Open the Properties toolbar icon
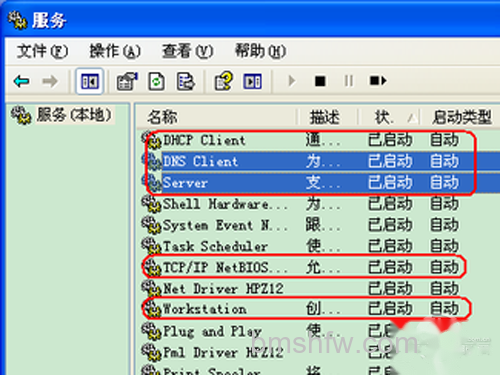Viewport: 500px width, 375px height. point(127,81)
